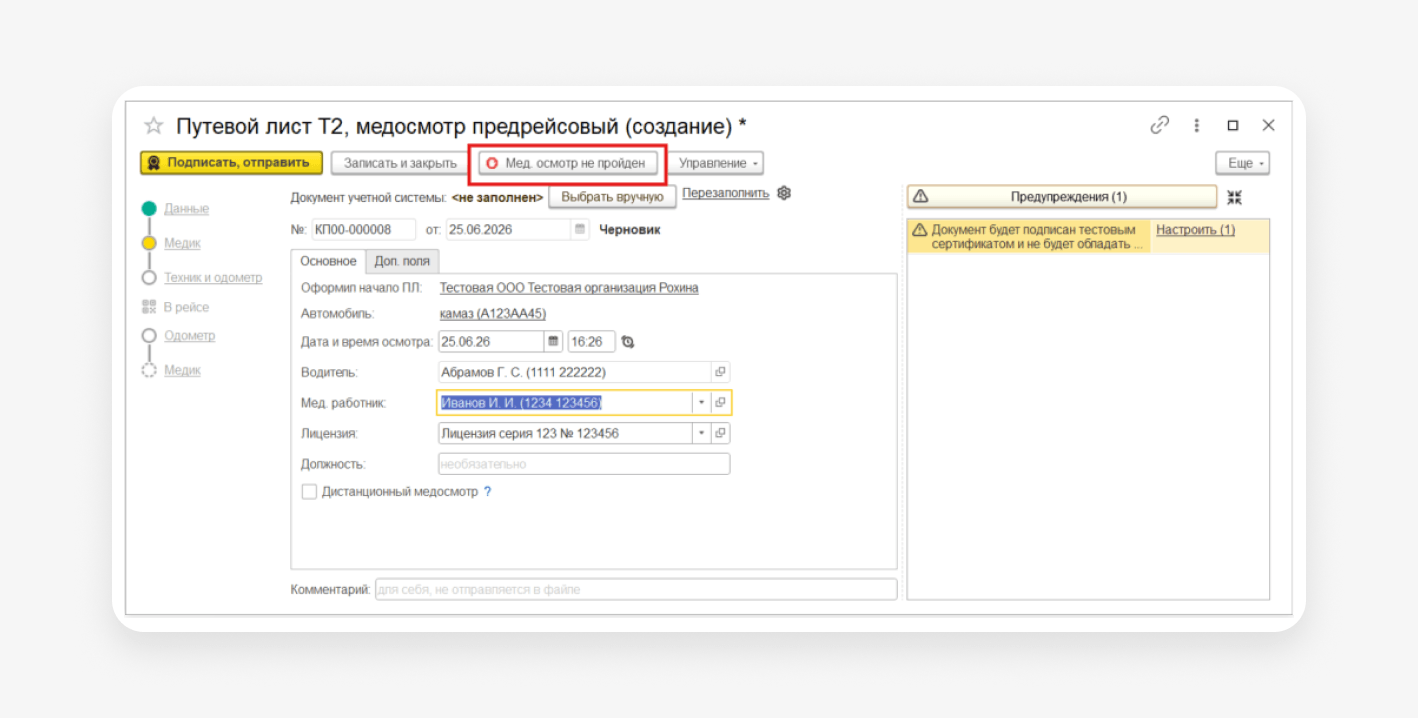Click Записать и закрыть button
The height and width of the screenshot is (718, 1418).
pos(400,163)
